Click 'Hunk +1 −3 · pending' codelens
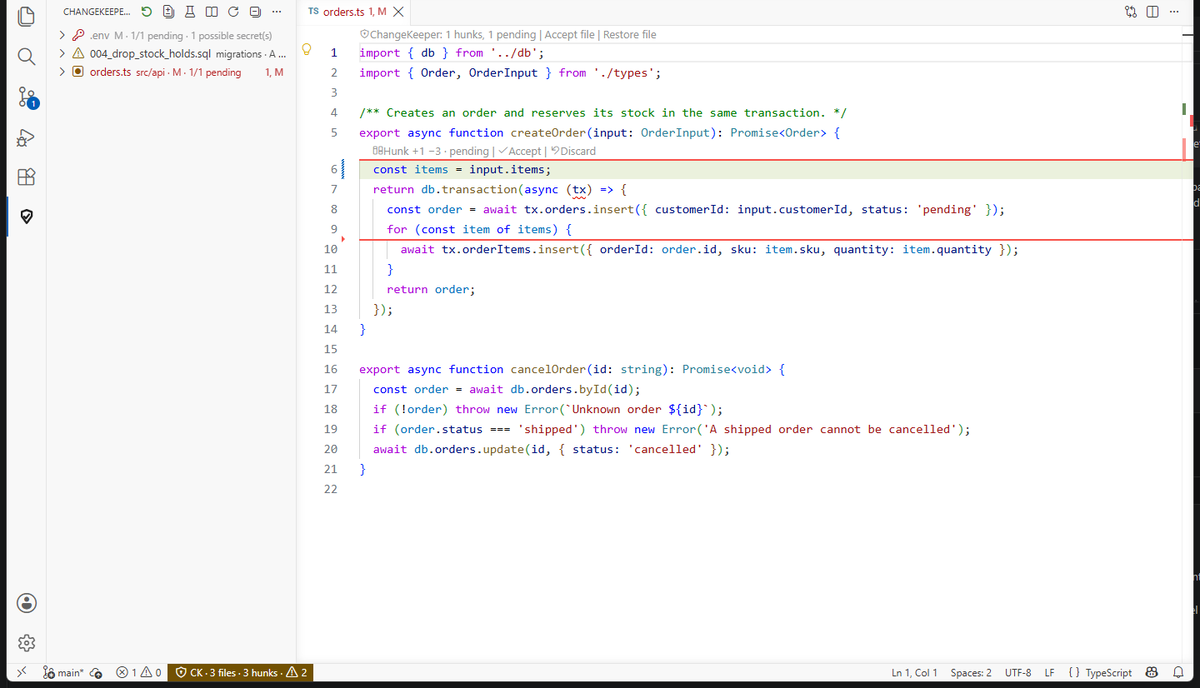This screenshot has width=1200, height=688. pyautogui.click(x=430, y=151)
